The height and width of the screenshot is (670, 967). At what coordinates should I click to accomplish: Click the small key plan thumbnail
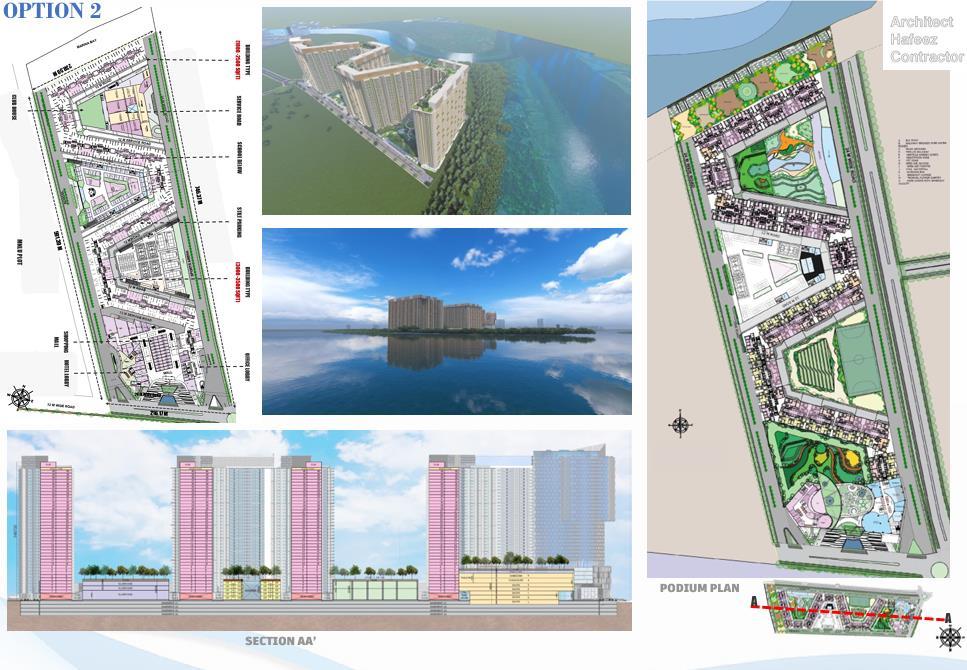[x=846, y=608]
